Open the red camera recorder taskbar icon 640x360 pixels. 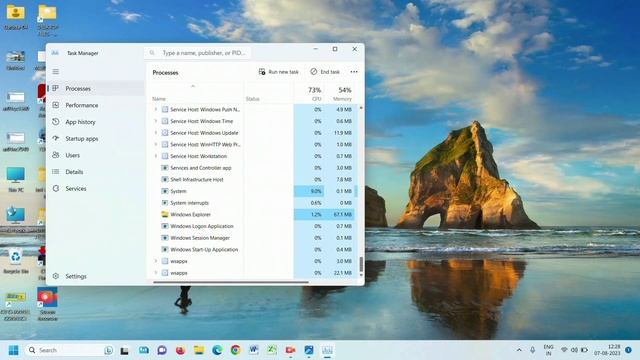pos(290,350)
